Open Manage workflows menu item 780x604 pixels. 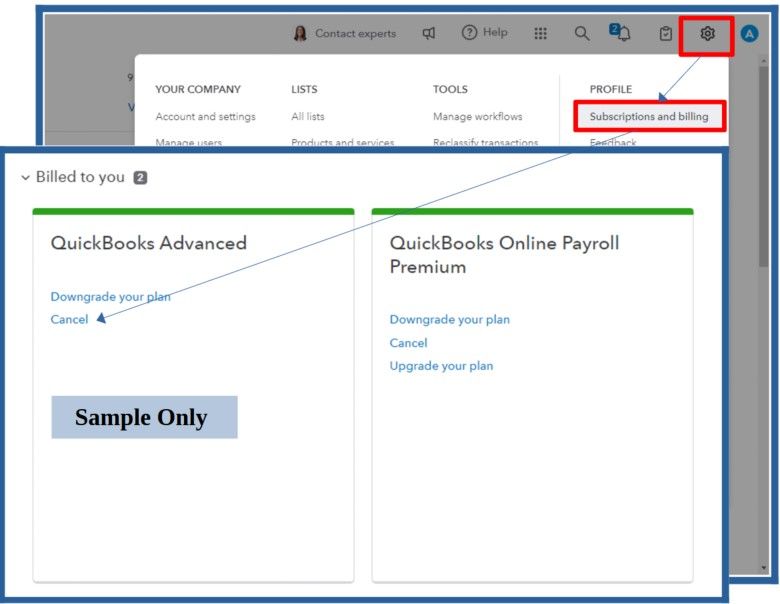pyautogui.click(x=478, y=116)
